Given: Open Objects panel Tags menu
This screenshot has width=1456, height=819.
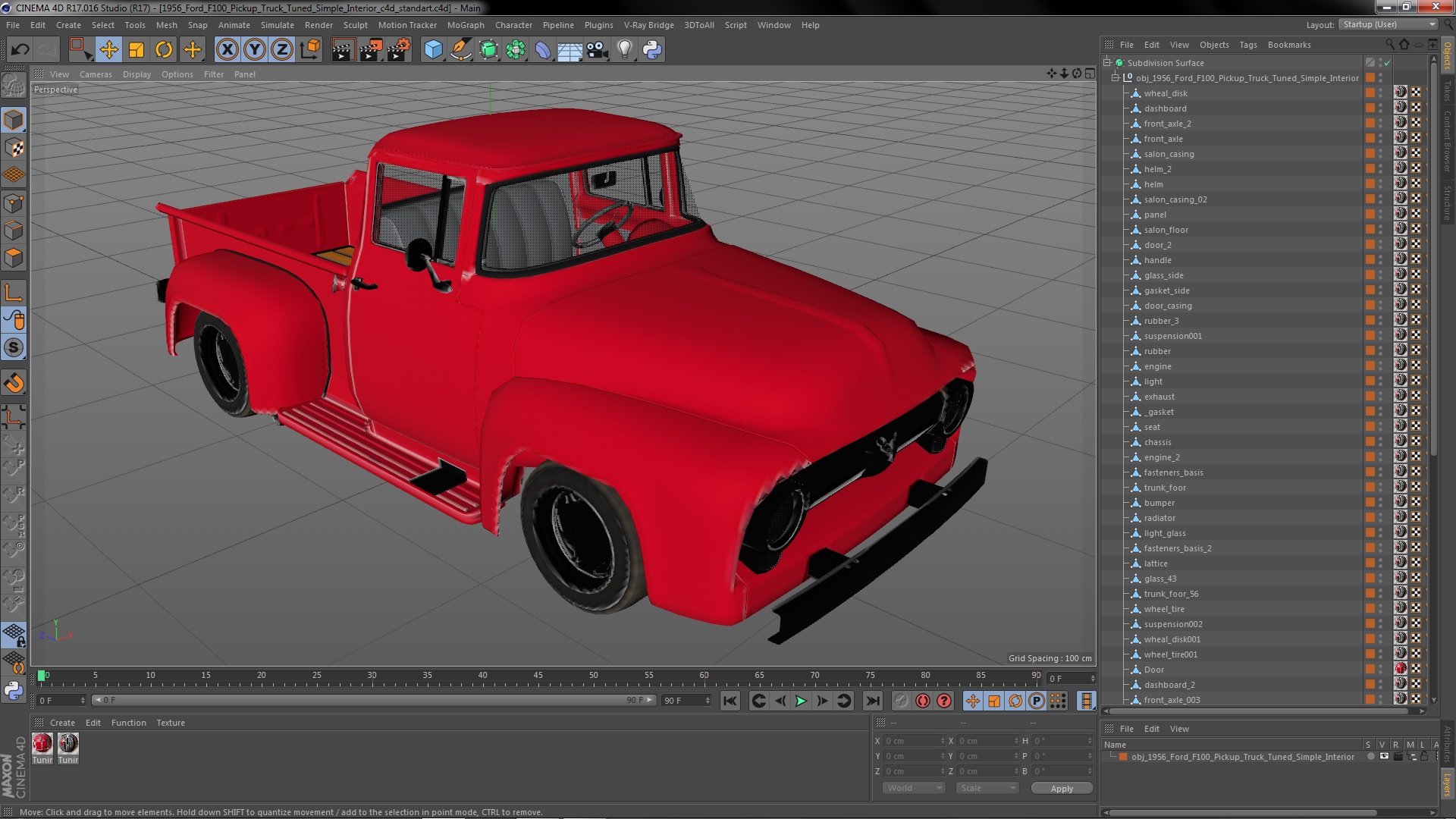Looking at the screenshot, I should 1247,45.
